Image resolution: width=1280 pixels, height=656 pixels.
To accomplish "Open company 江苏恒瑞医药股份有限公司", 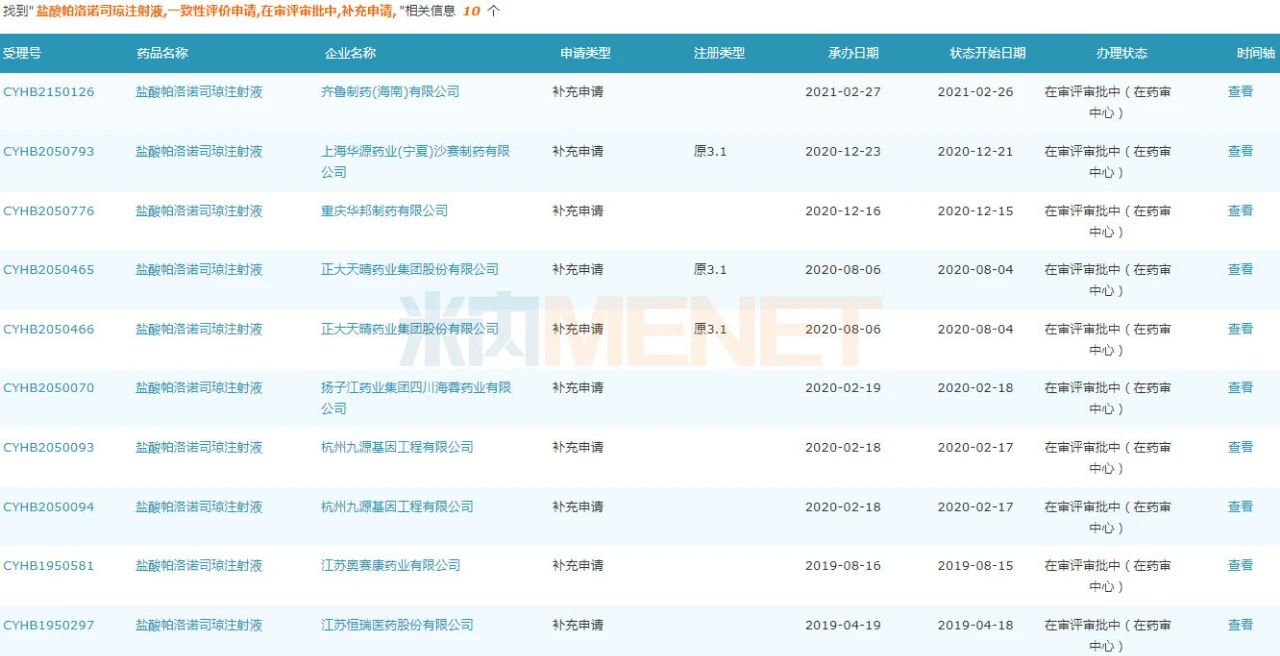I will [x=397, y=625].
